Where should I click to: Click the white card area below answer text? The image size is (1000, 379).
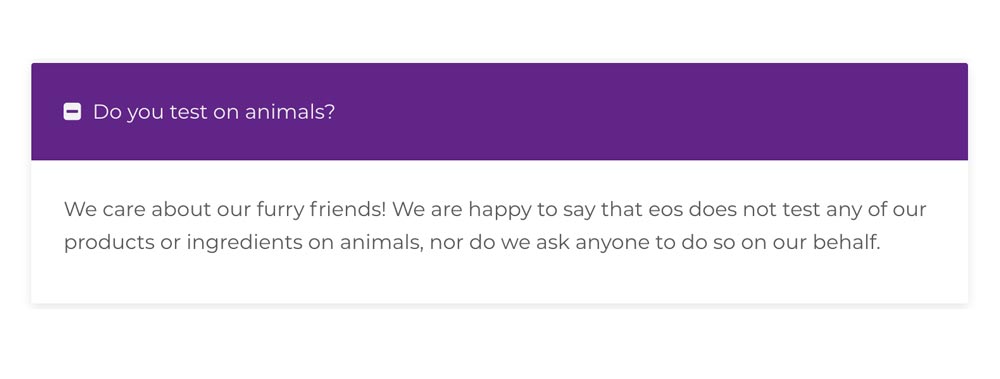[499, 279]
